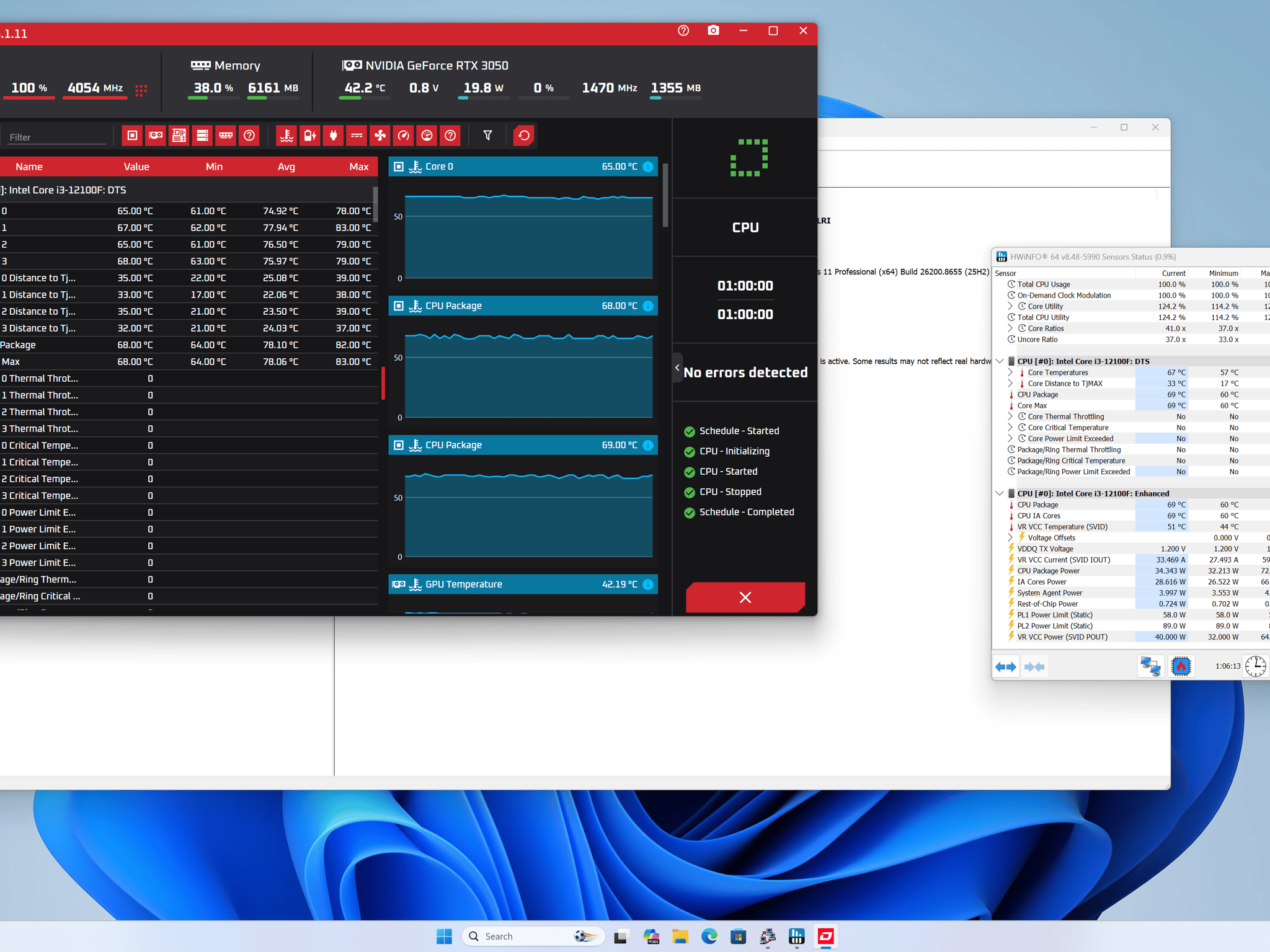Expand Core Ratios in HWiNFO
The image size is (1270, 952).
[x=1010, y=328]
